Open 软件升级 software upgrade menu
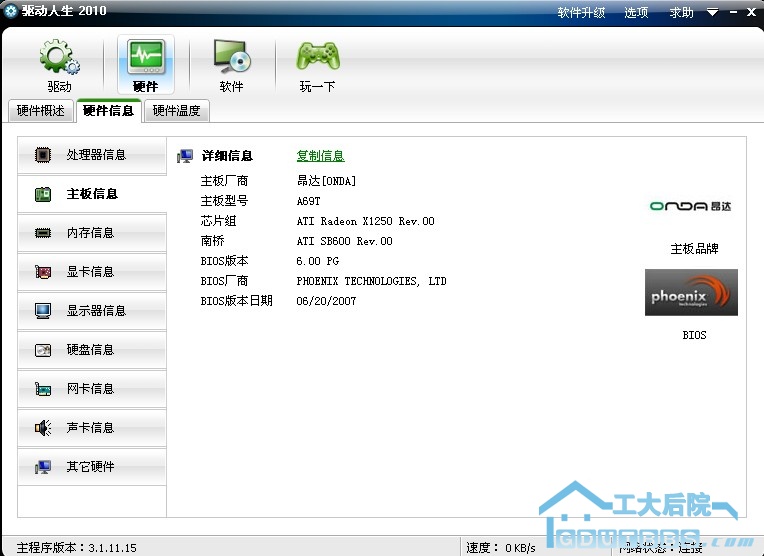Image resolution: width=764 pixels, height=556 pixels. (x=583, y=13)
